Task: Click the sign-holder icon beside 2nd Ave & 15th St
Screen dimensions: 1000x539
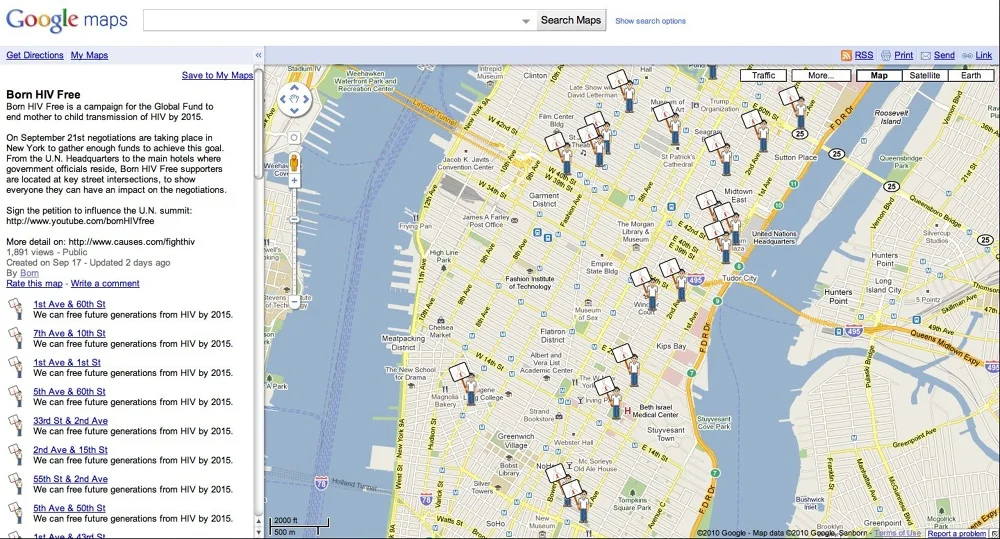Action: tap(15, 455)
